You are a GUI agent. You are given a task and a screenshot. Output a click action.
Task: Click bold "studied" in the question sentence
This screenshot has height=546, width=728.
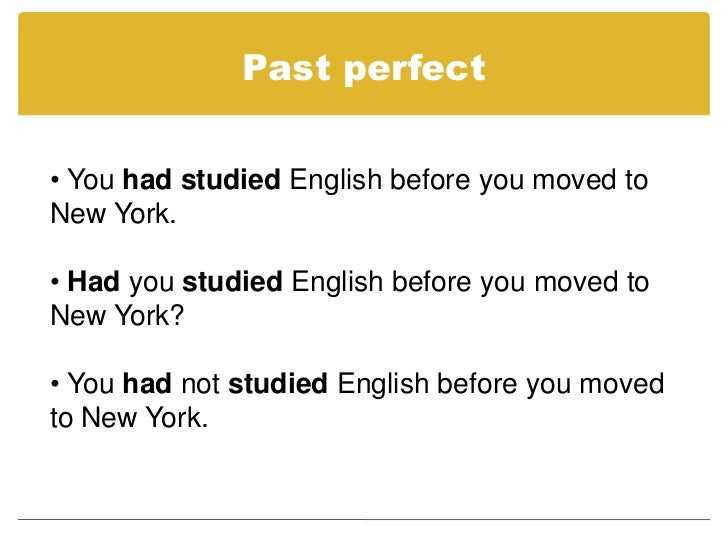click(233, 282)
